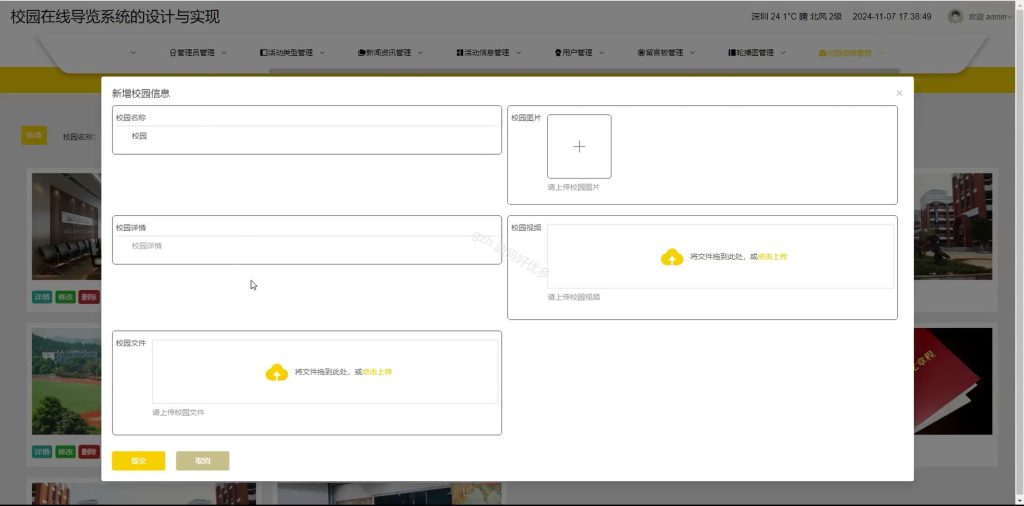Click the 深圳 weather text in header
Image resolution: width=1024 pixels, height=506 pixels.
(796, 17)
